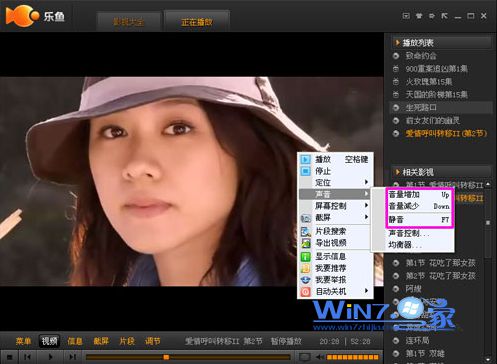Click the yellow icon beside 我要推荐
This screenshot has width=497, height=364.
[x=305, y=268]
